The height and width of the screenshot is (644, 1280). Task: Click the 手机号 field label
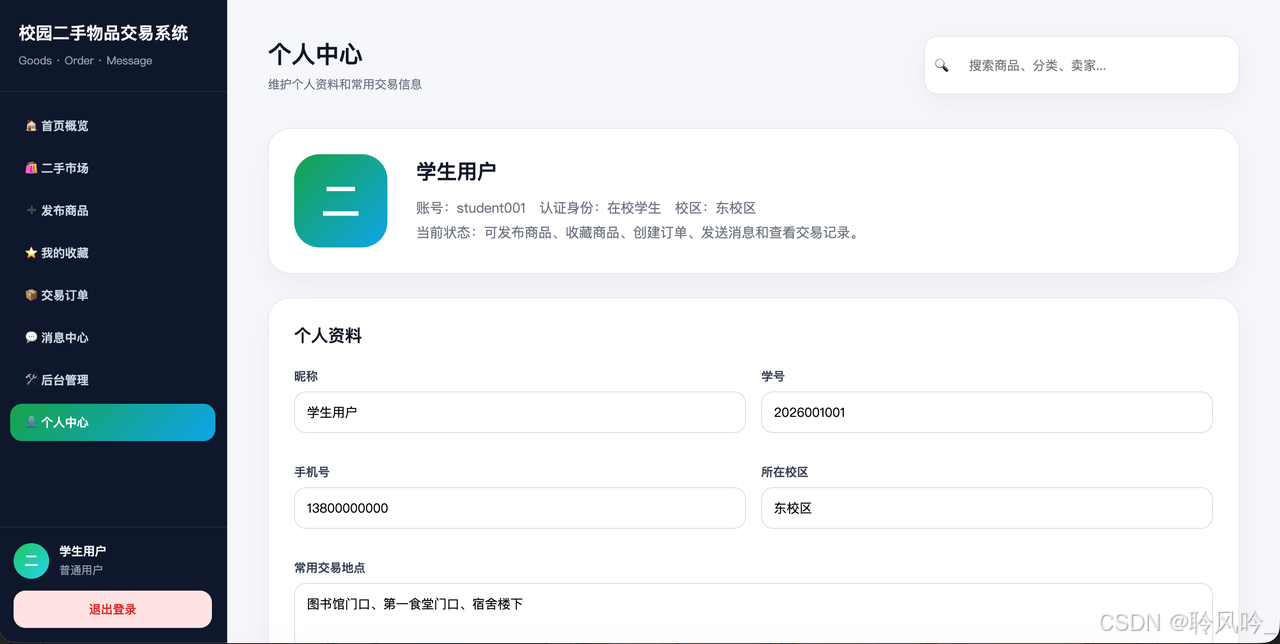point(312,472)
